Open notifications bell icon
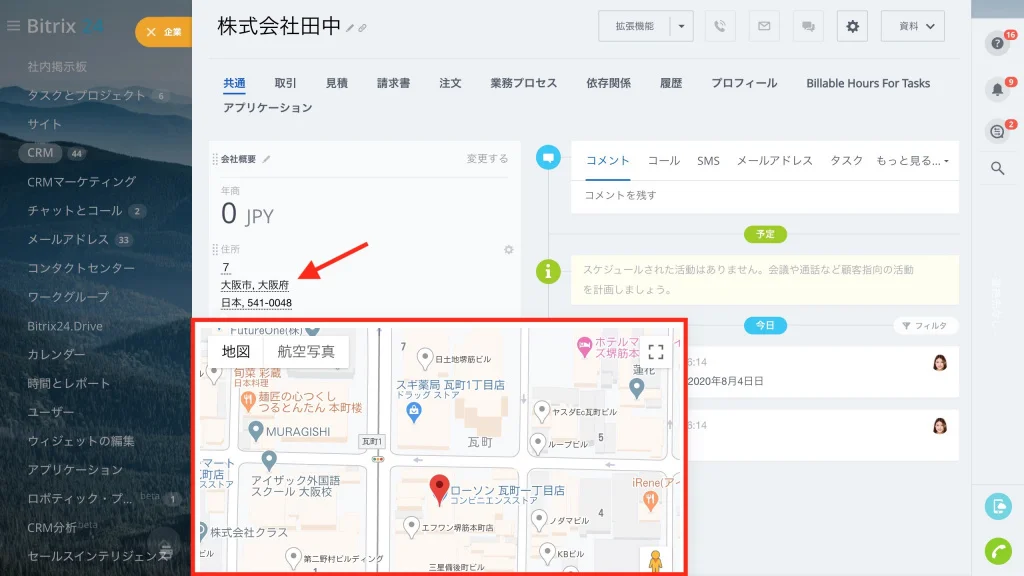 pos(997,89)
